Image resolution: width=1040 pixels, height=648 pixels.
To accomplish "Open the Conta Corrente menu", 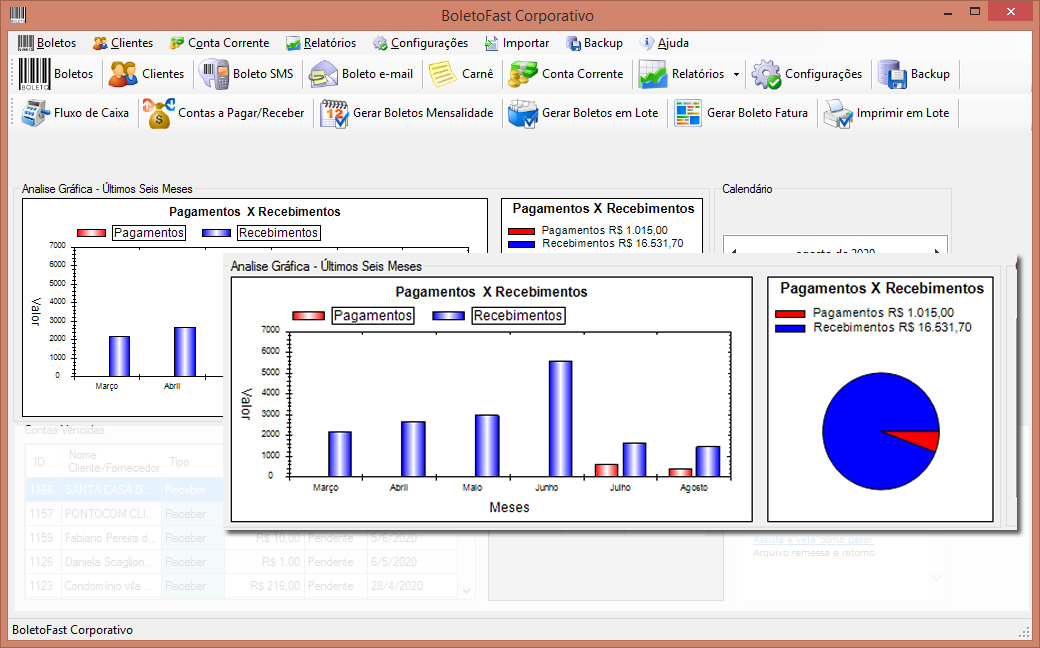I will tap(220, 43).
